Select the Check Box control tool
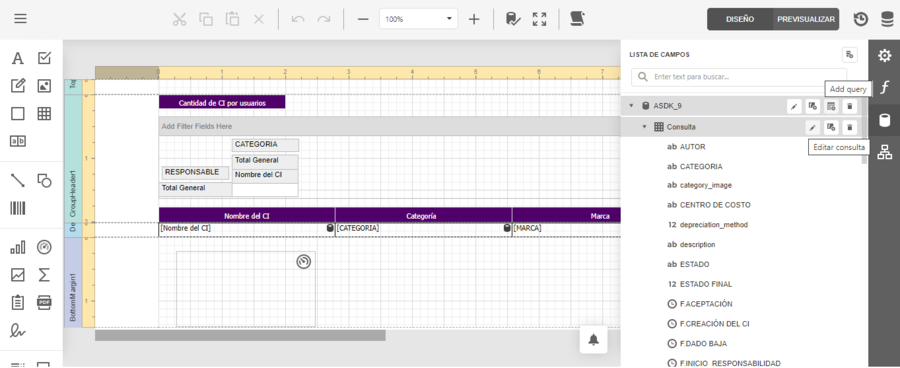The height and width of the screenshot is (368, 900). [x=44, y=58]
